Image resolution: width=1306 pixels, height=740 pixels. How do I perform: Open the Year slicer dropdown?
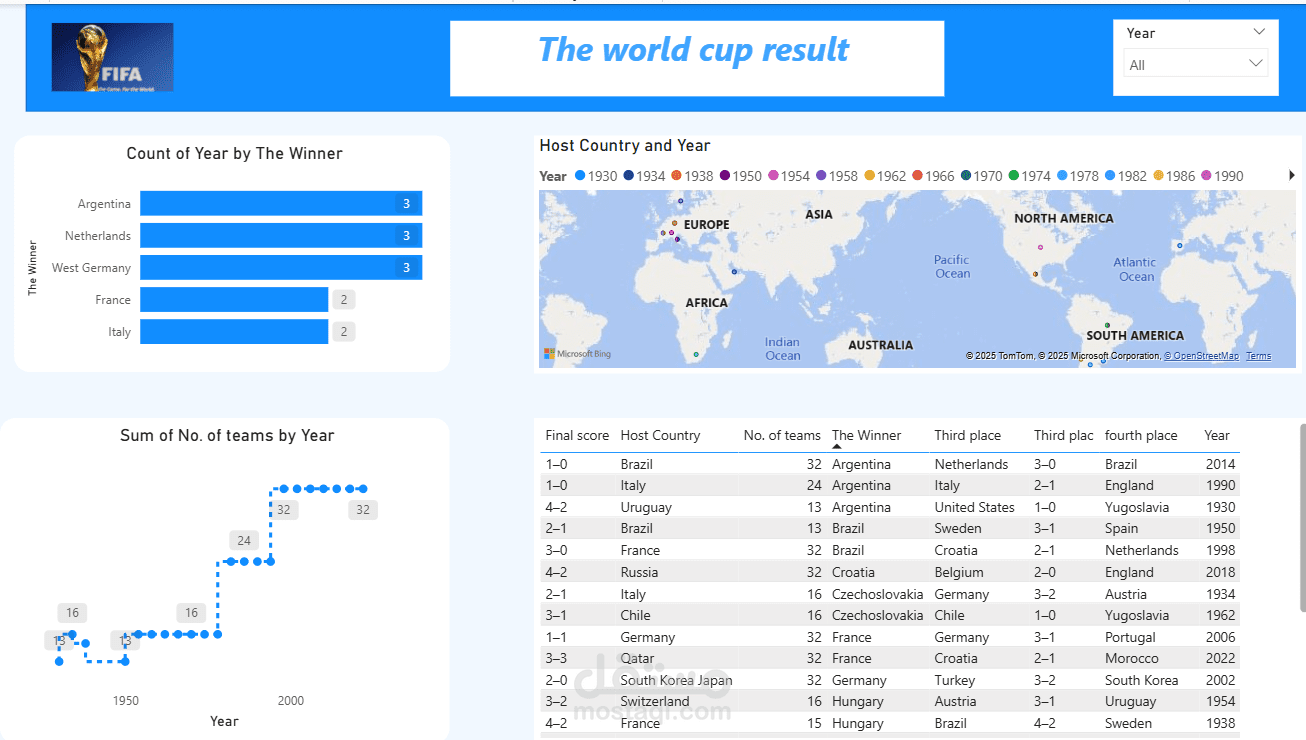click(x=1257, y=32)
